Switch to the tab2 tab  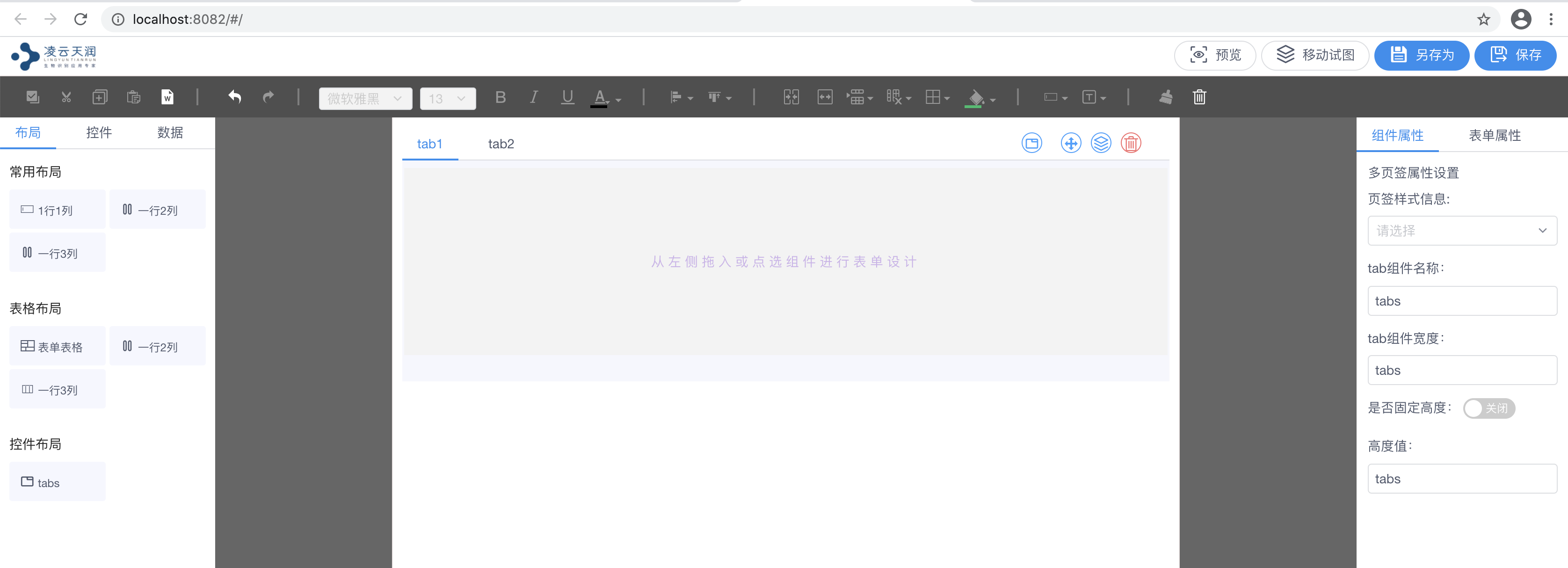pyautogui.click(x=501, y=144)
